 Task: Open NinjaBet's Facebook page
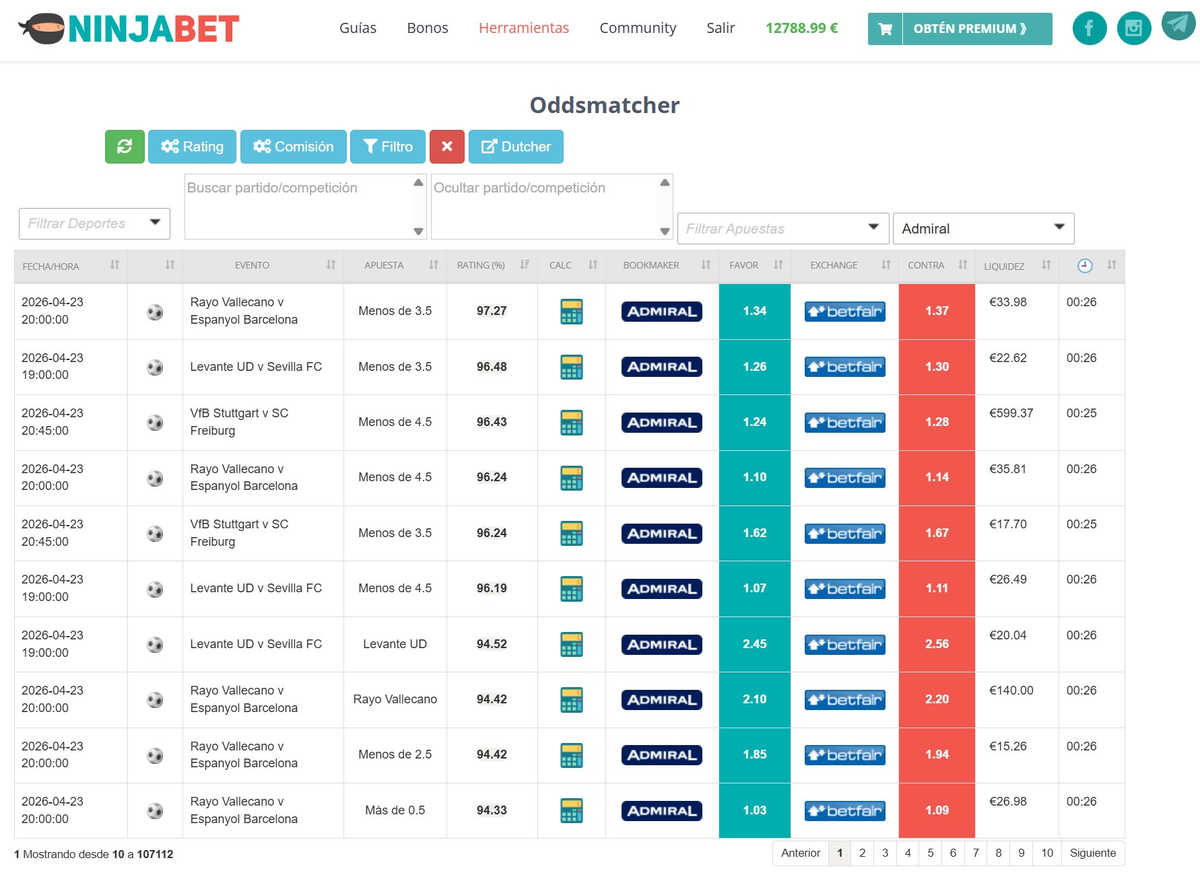(1089, 28)
